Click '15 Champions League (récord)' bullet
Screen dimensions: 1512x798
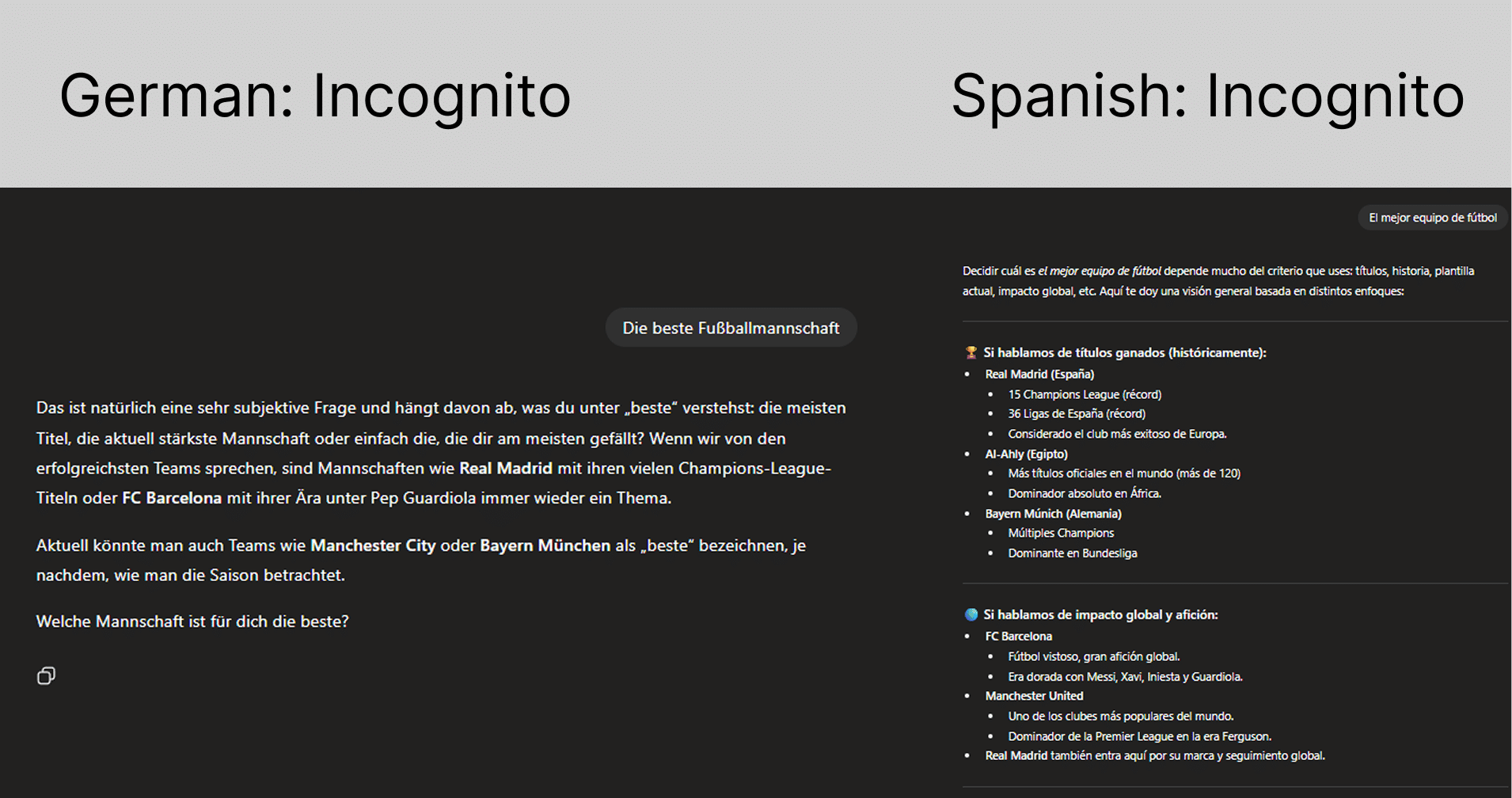tap(1085, 394)
